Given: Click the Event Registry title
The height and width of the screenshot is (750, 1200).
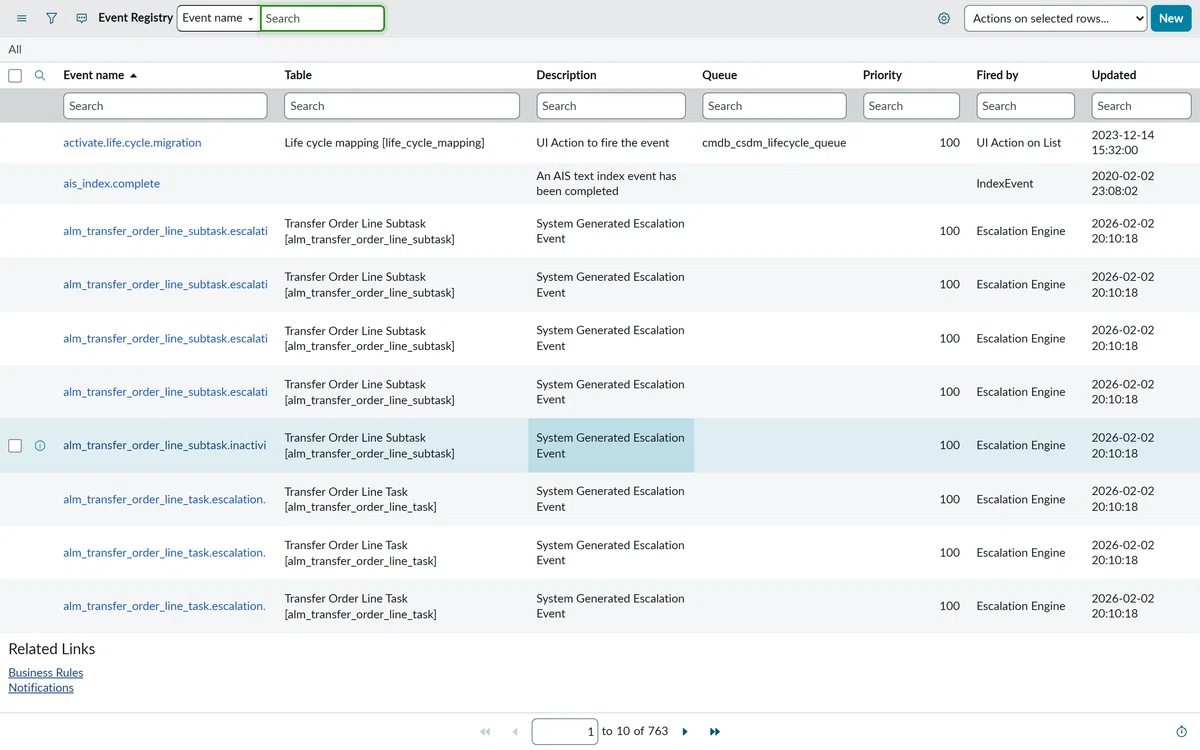Looking at the screenshot, I should coord(135,18).
